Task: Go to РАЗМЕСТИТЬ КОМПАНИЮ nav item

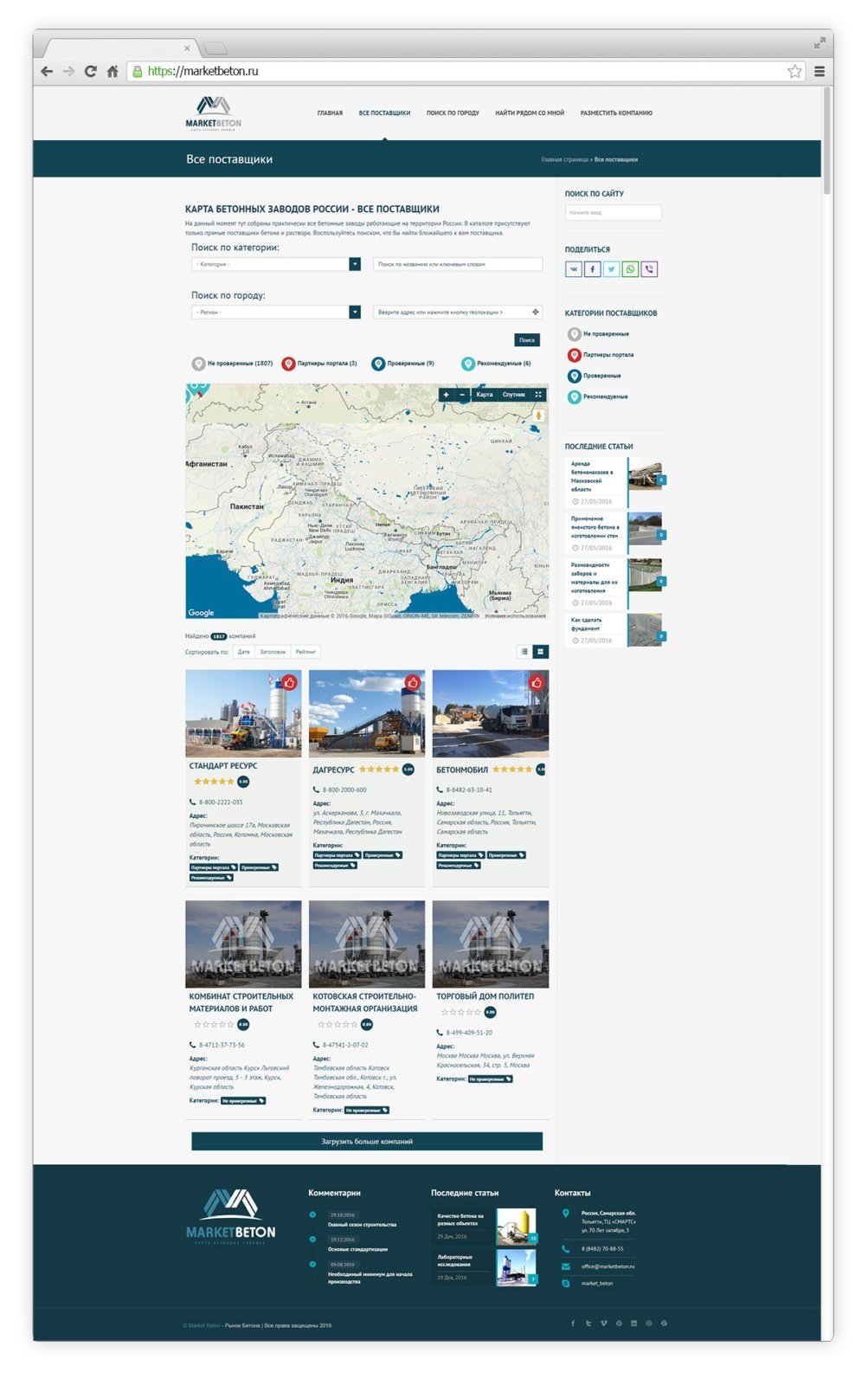Action: [616, 113]
